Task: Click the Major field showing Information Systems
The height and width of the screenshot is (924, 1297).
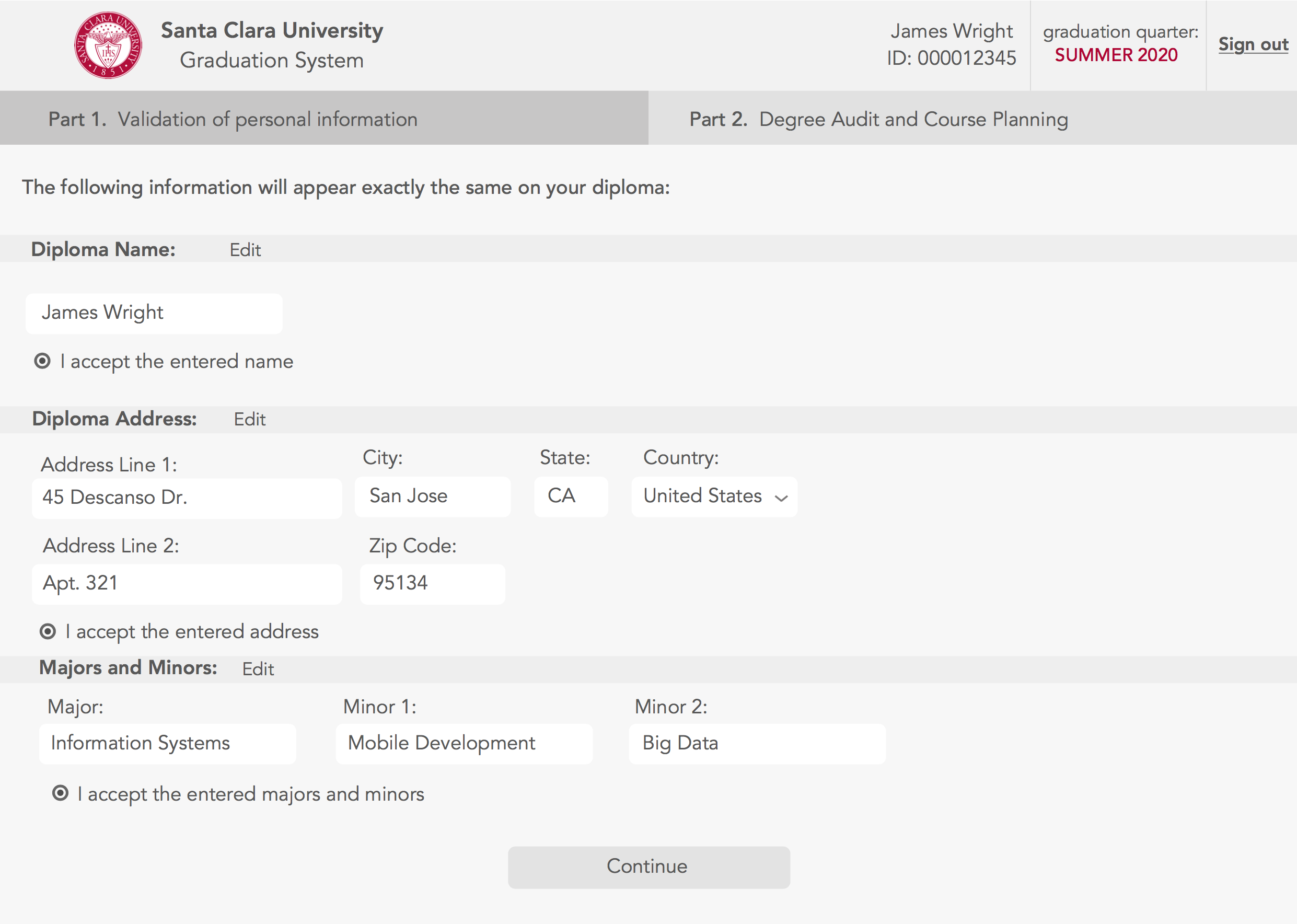Action: [167, 743]
